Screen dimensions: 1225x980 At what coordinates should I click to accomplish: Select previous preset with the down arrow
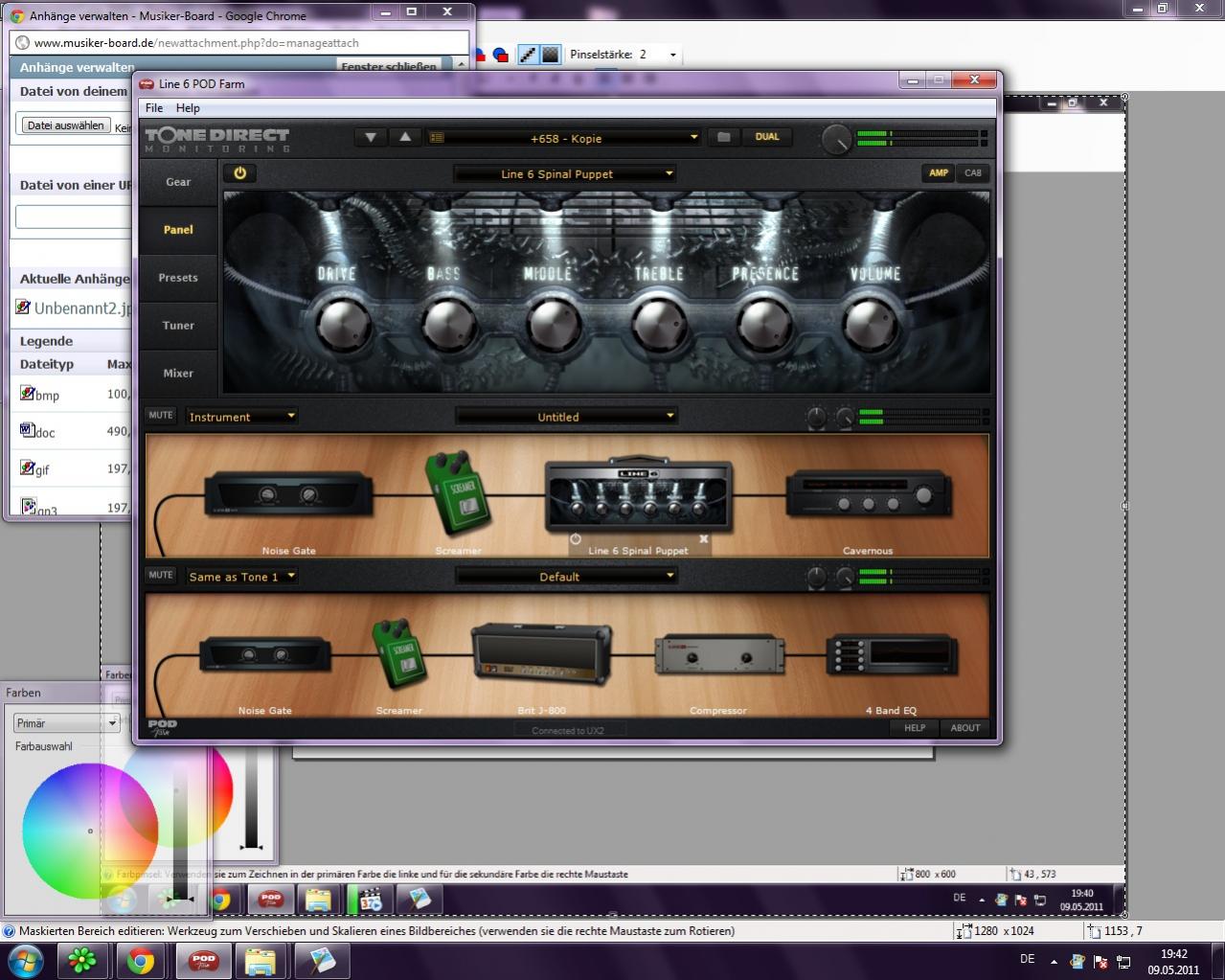(x=371, y=138)
